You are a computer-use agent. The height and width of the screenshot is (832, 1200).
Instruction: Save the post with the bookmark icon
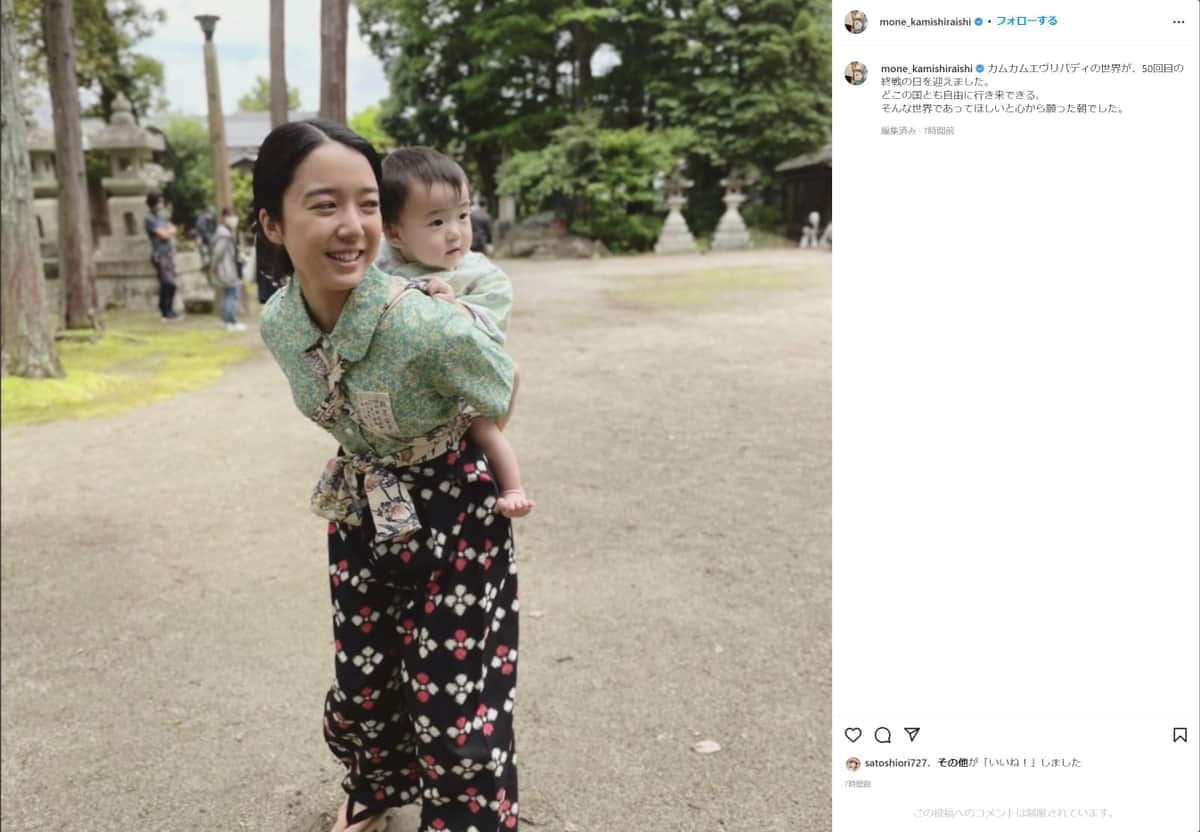click(1180, 735)
